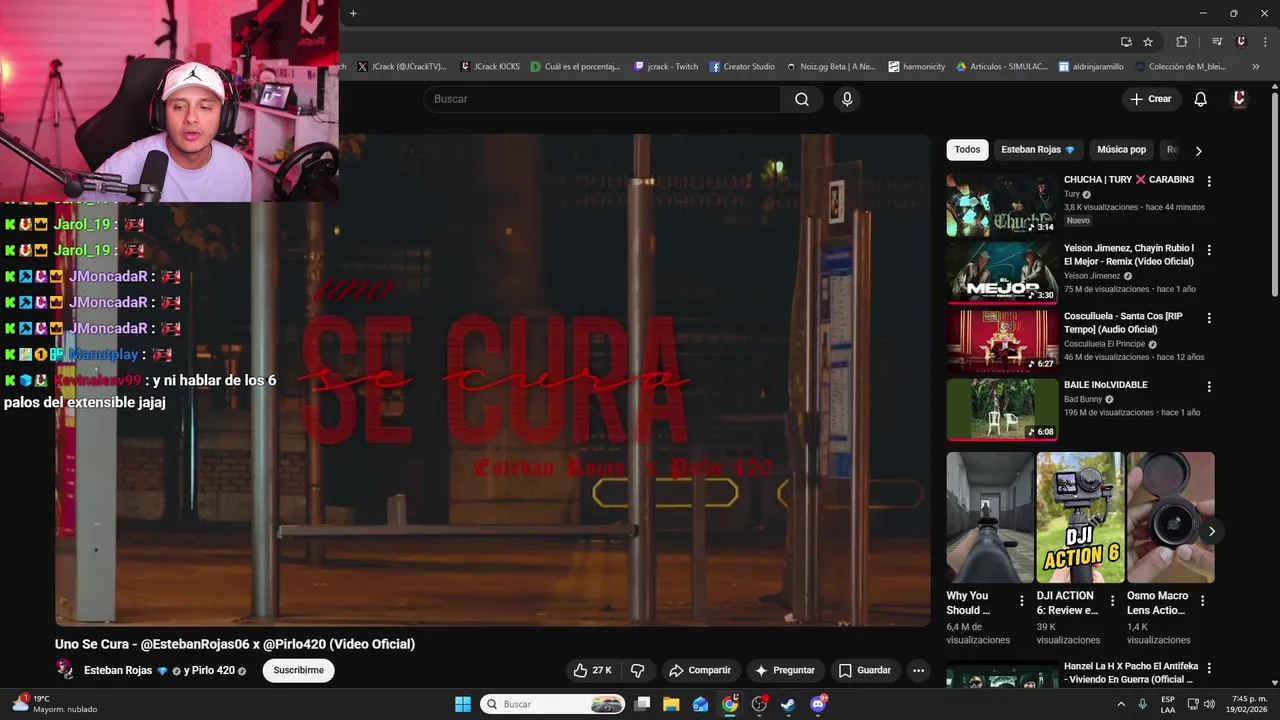Open clock showing 7:45 p. m.
Image resolution: width=1280 pixels, height=720 pixels.
(x=1249, y=704)
